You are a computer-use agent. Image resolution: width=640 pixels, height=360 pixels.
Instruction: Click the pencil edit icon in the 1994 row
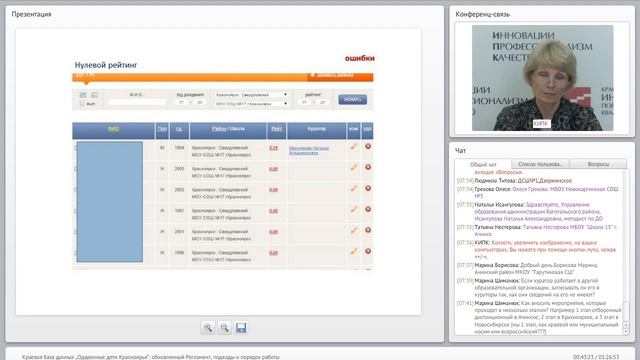point(354,146)
